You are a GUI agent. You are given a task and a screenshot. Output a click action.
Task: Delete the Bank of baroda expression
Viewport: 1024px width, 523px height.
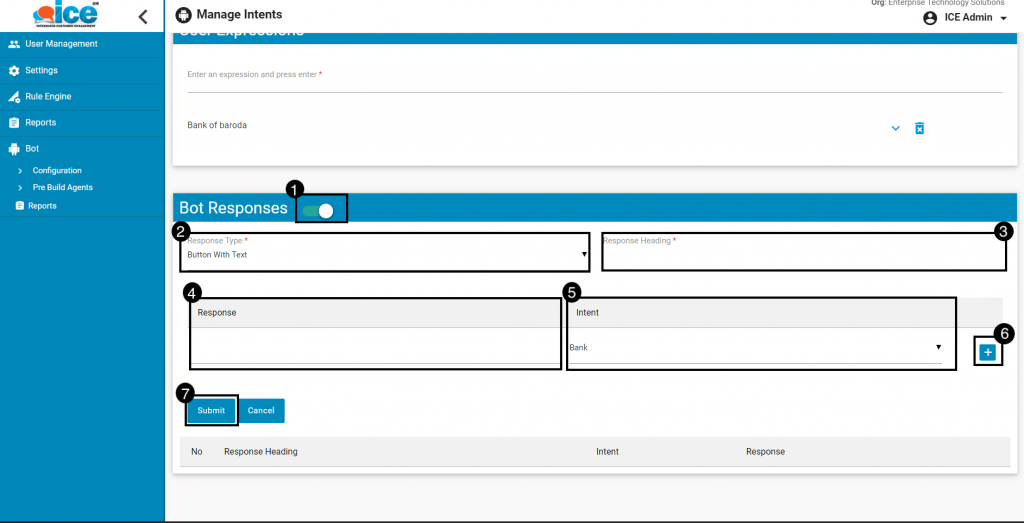click(920, 128)
